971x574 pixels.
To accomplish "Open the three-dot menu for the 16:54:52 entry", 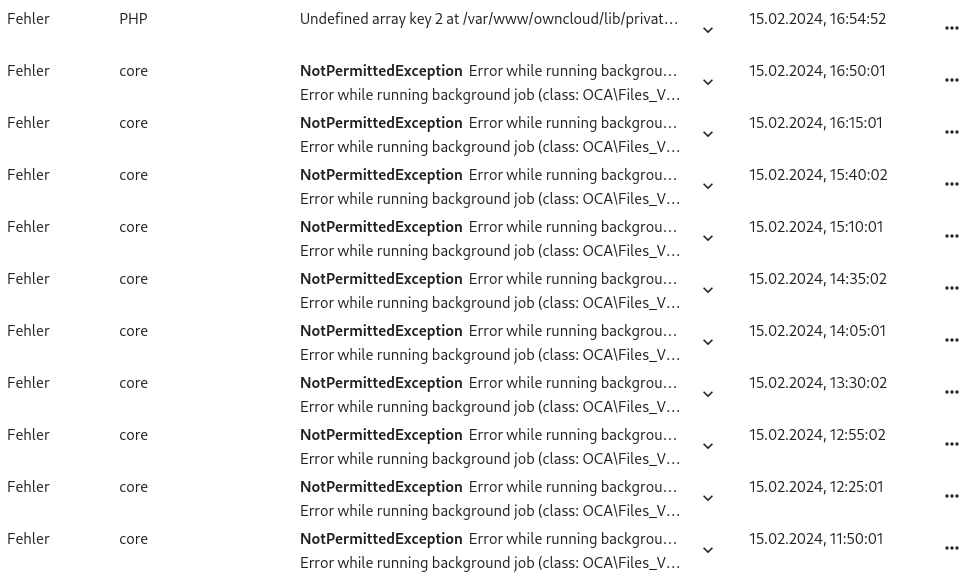I will point(952,28).
